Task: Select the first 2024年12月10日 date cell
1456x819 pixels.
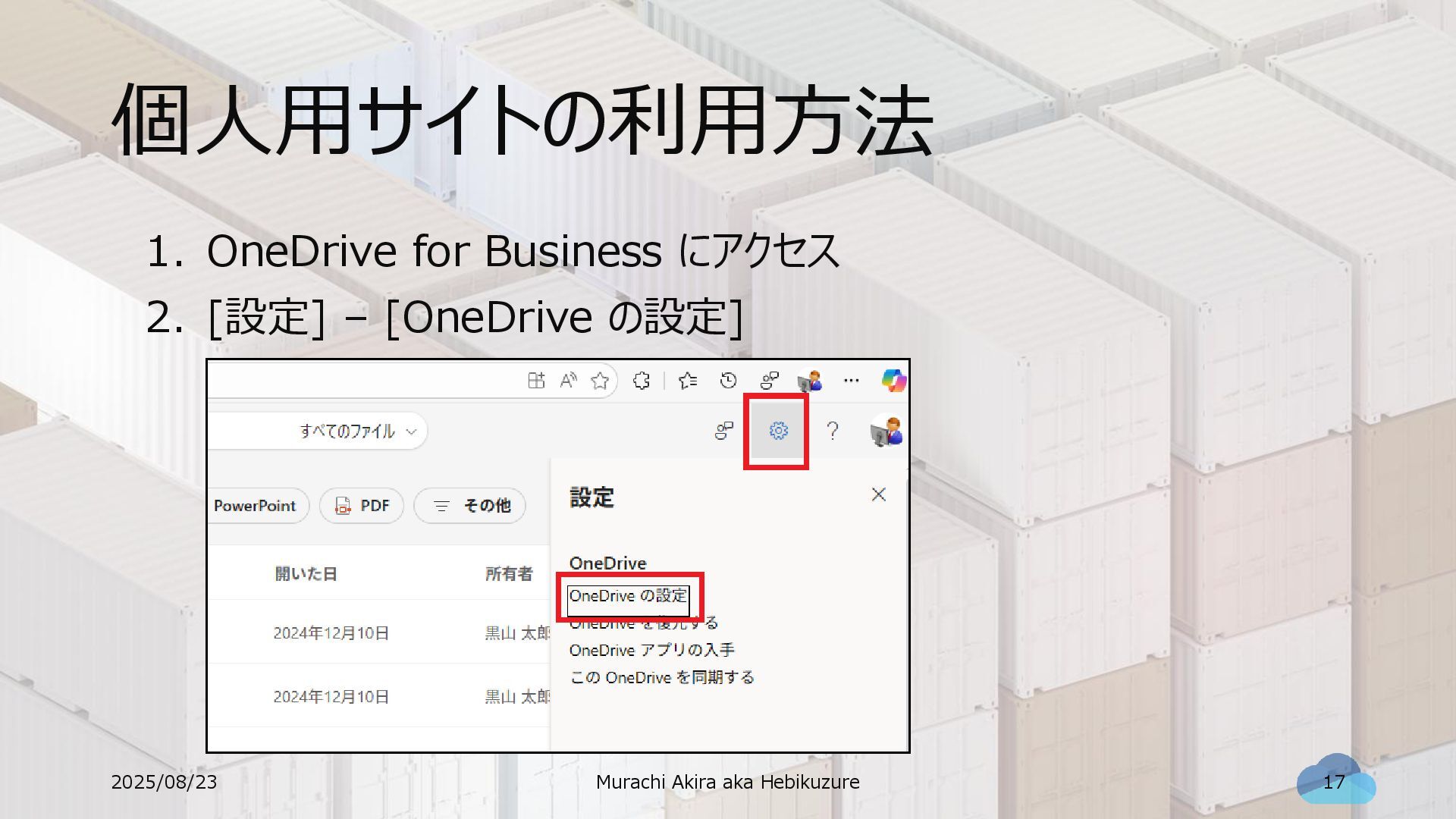Action: click(x=331, y=633)
